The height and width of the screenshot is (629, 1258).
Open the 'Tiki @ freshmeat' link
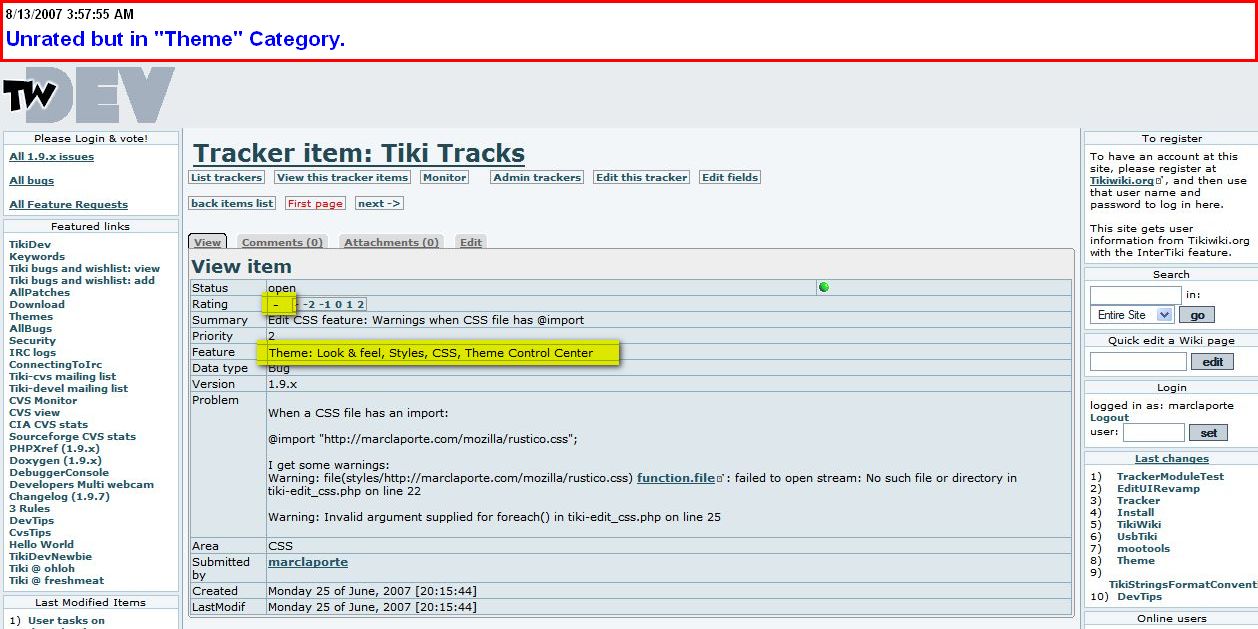click(x=57, y=581)
